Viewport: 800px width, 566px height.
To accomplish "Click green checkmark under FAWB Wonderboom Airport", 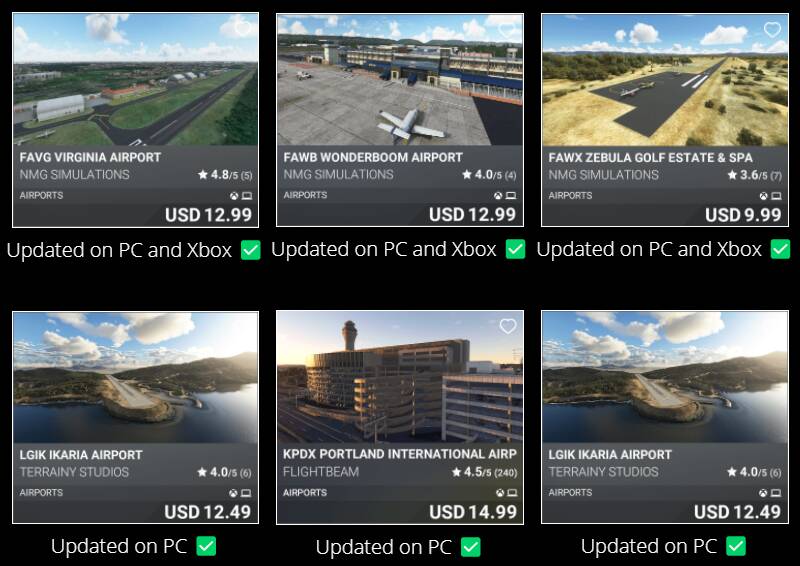I will (515, 249).
